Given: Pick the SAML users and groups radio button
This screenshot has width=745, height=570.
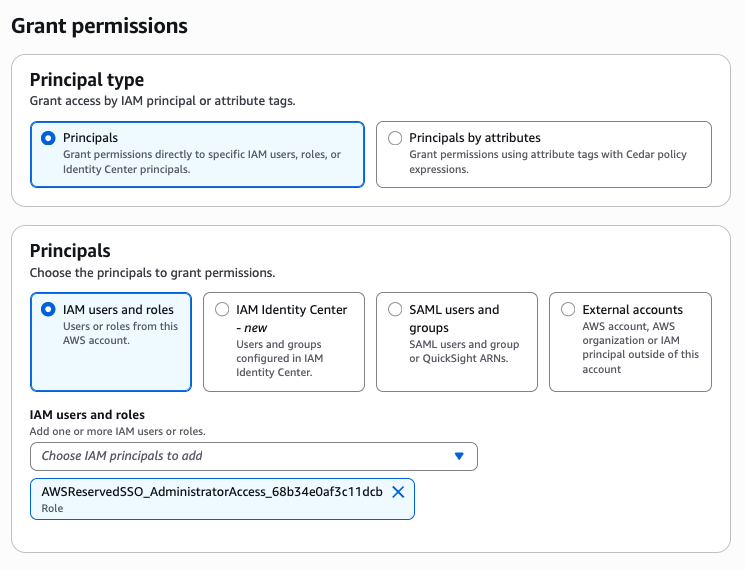Looking at the screenshot, I should [x=395, y=310].
